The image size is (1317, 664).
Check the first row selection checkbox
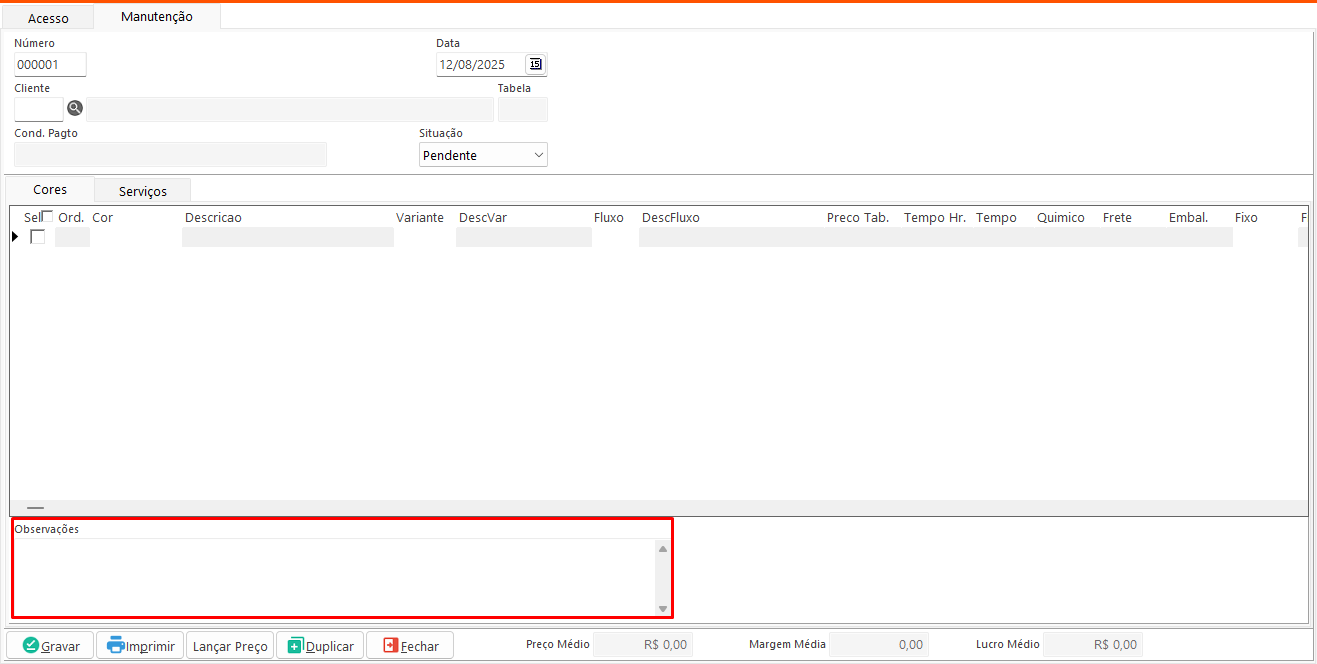pyautogui.click(x=38, y=237)
